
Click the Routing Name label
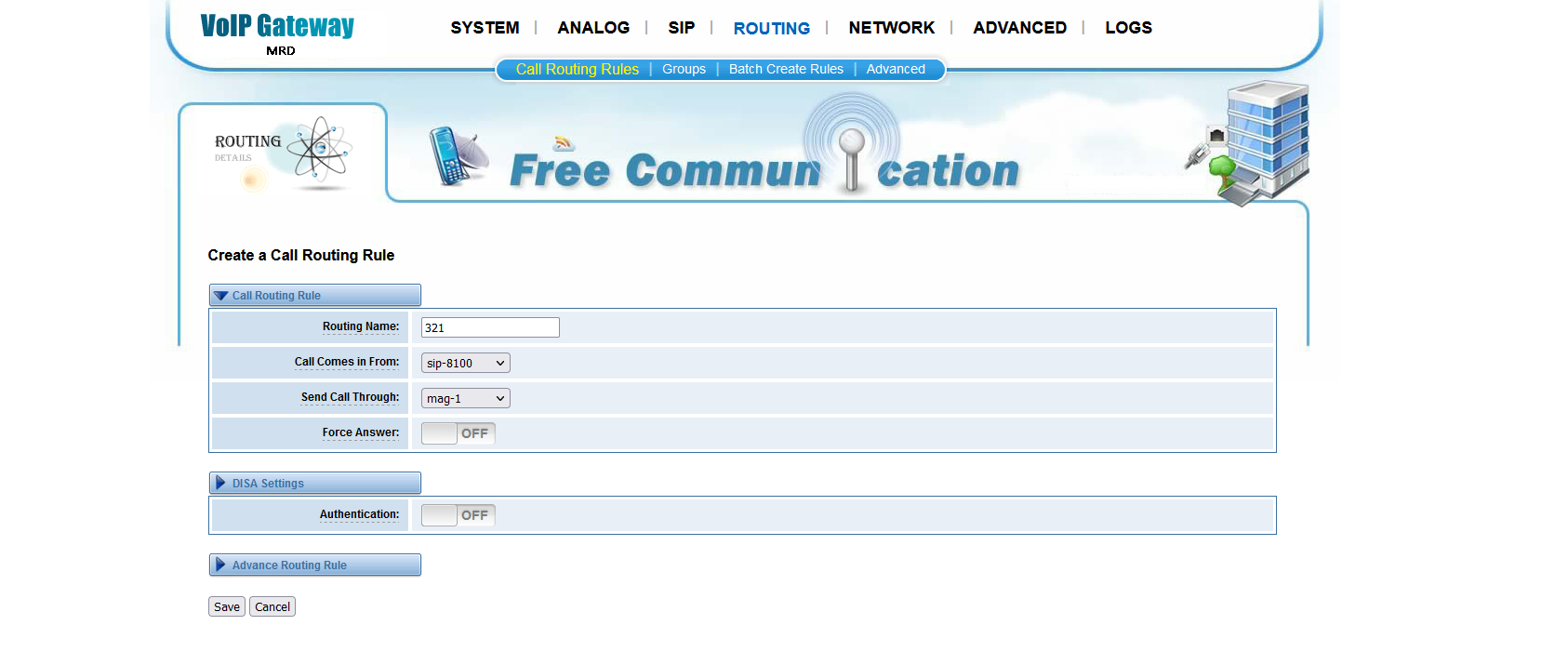tap(361, 326)
